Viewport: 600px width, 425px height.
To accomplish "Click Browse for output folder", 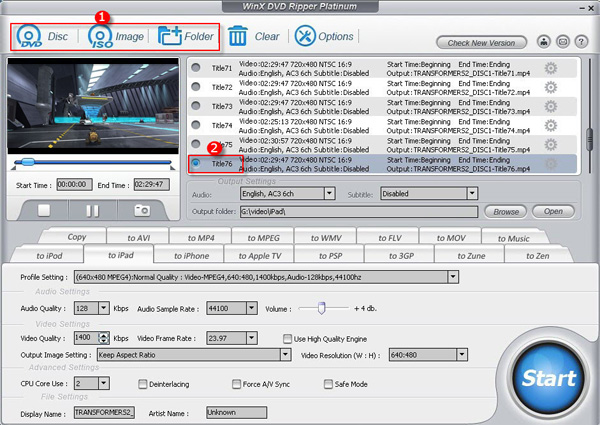I will (x=506, y=212).
